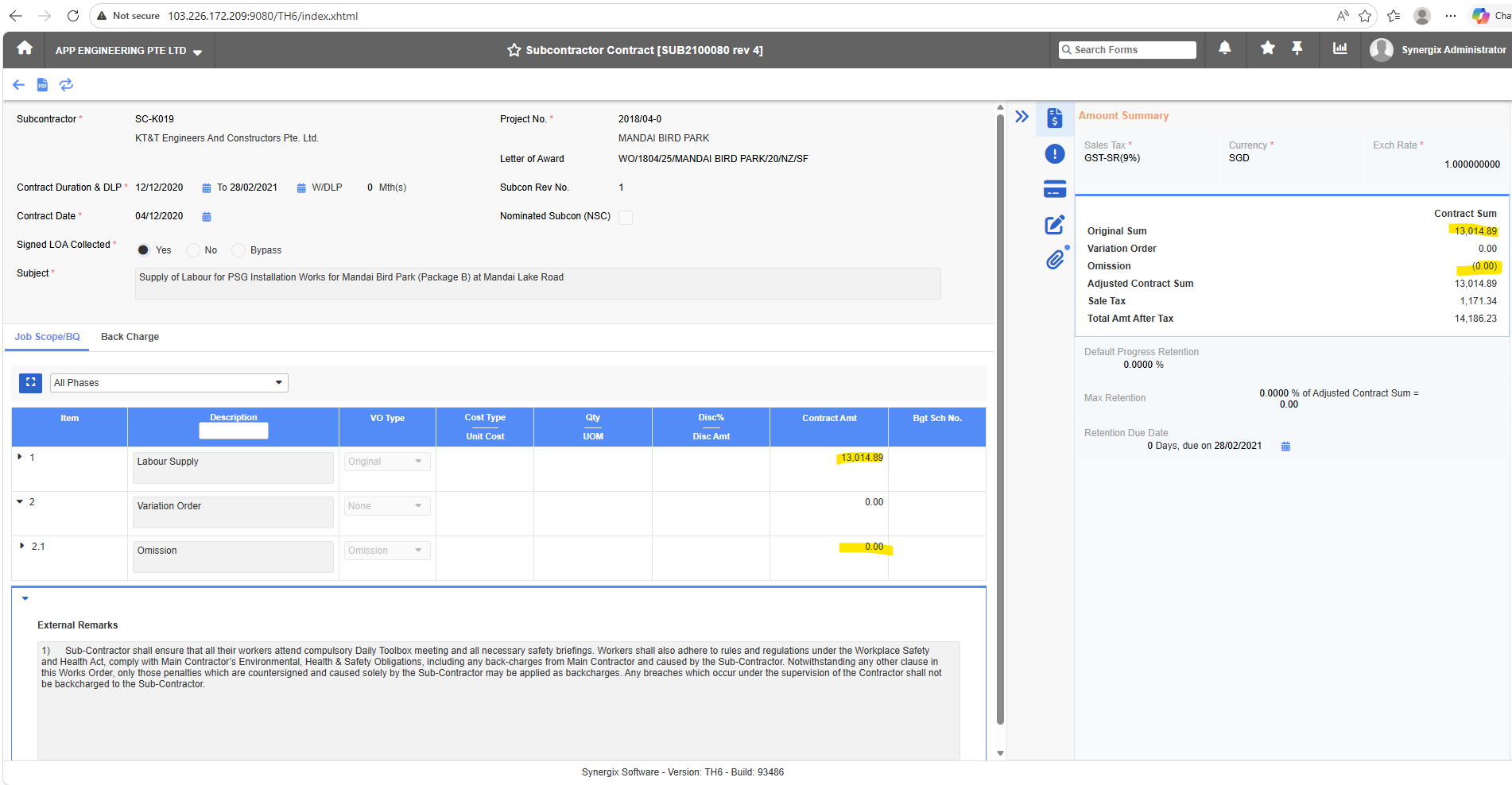Collapse item row 2
This screenshot has height=785, width=1512.
[21, 502]
